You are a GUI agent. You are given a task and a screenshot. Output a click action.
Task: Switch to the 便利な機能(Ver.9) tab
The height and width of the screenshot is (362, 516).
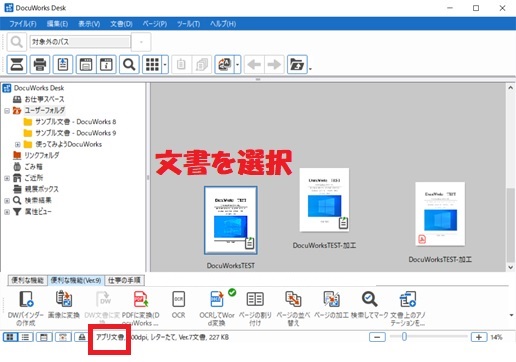pyautogui.click(x=76, y=280)
